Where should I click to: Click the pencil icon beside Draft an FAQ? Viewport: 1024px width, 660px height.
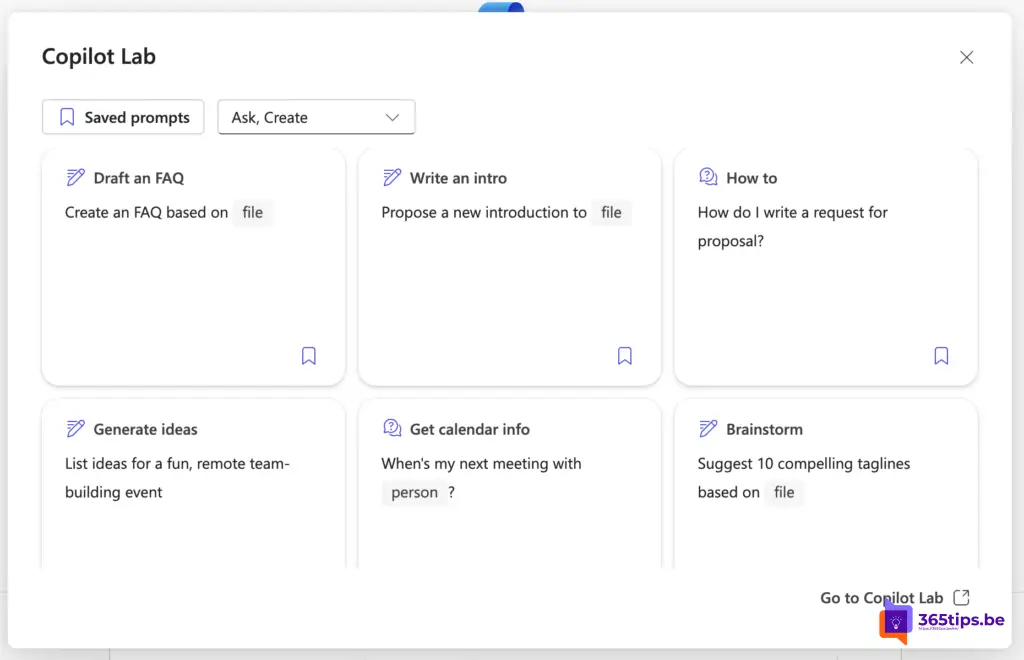75,178
